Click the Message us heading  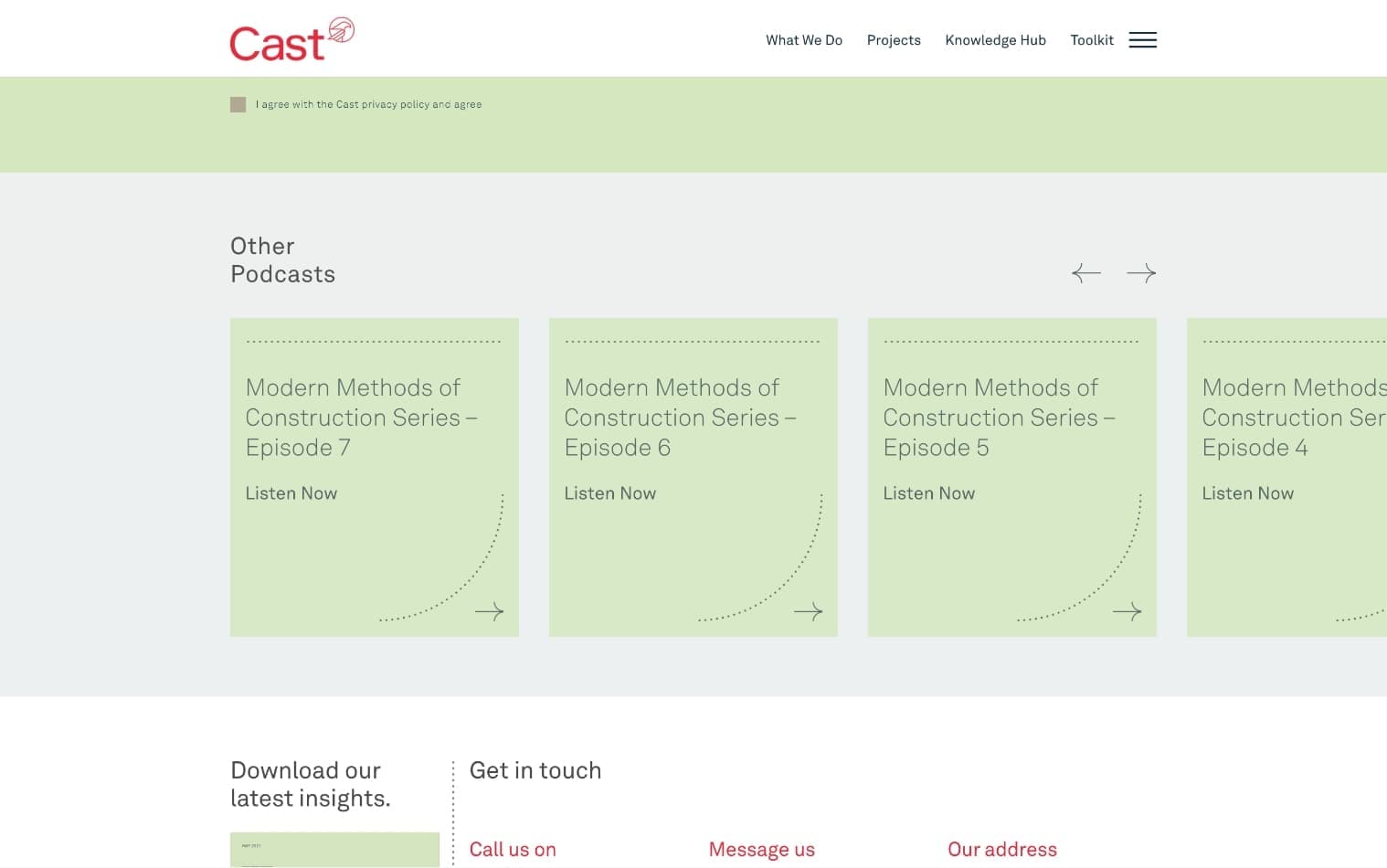[761, 849]
